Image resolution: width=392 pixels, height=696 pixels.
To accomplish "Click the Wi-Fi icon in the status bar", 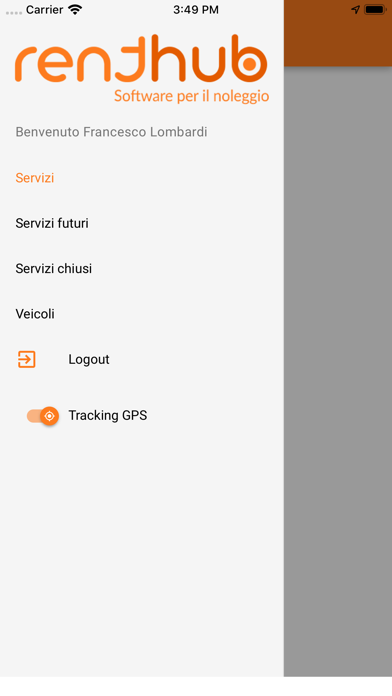I will [x=75, y=10].
